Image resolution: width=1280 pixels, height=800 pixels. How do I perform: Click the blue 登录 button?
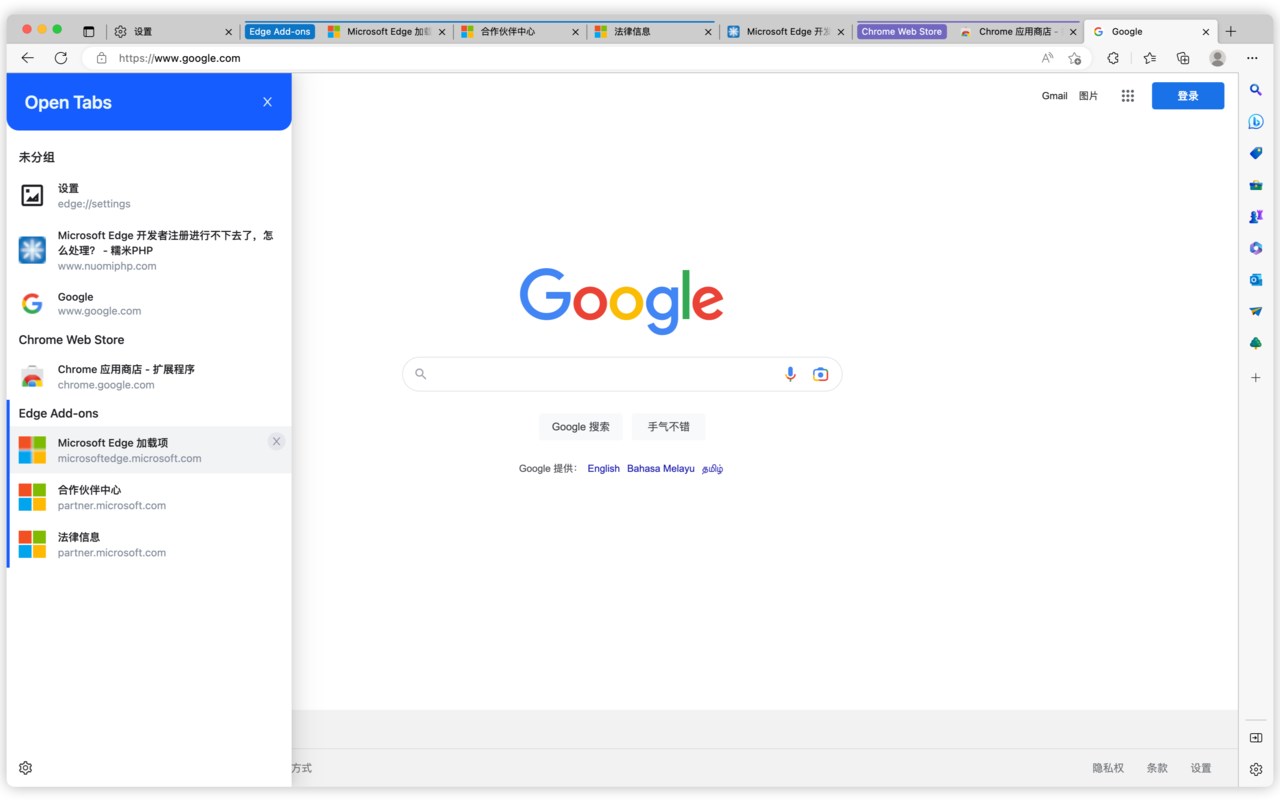1188,96
